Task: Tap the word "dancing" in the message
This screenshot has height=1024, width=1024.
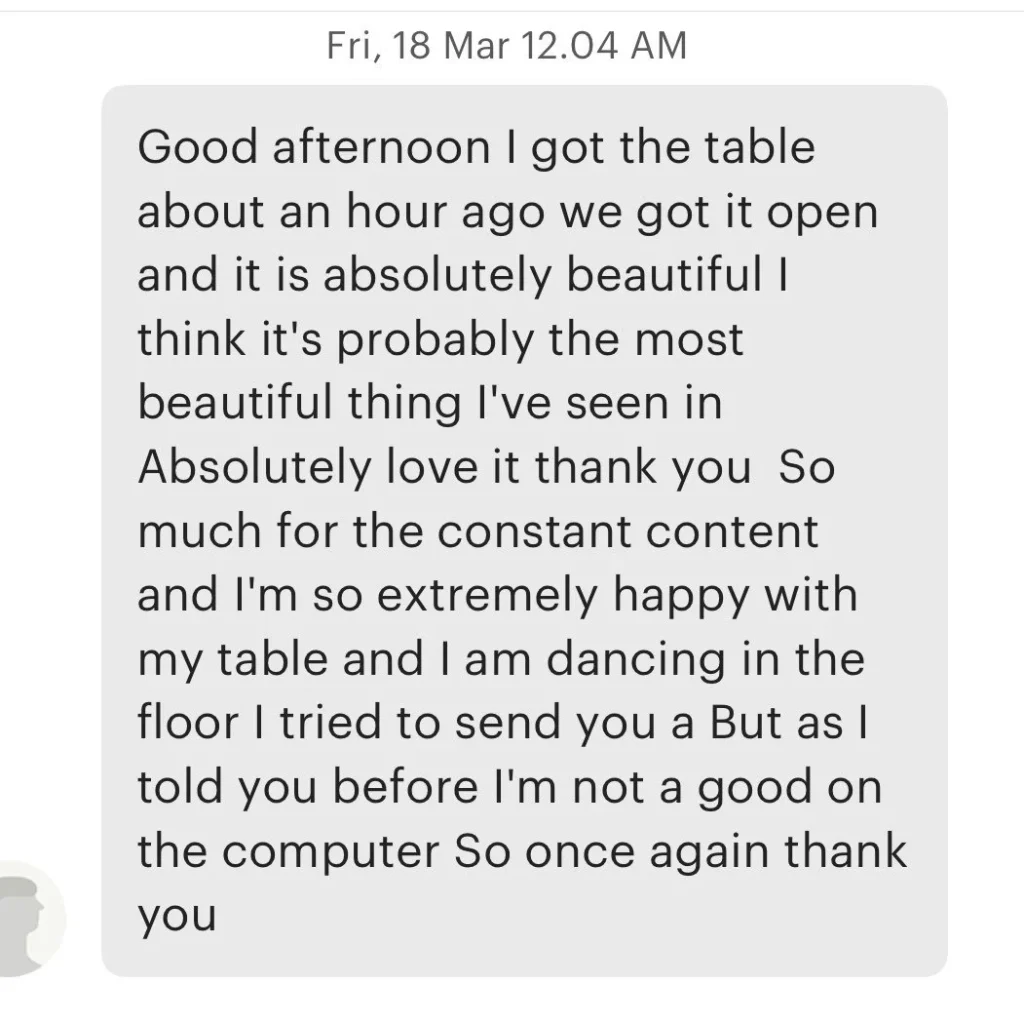Action: (635, 660)
